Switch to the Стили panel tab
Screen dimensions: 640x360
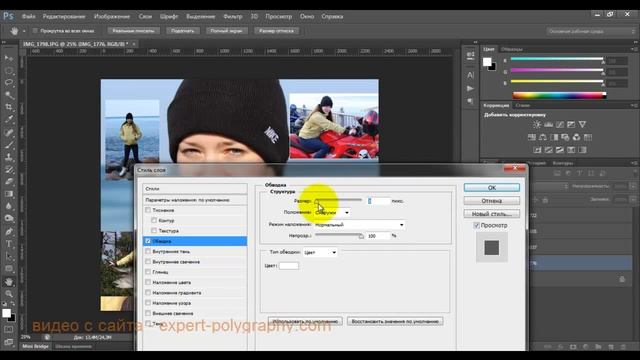point(522,105)
